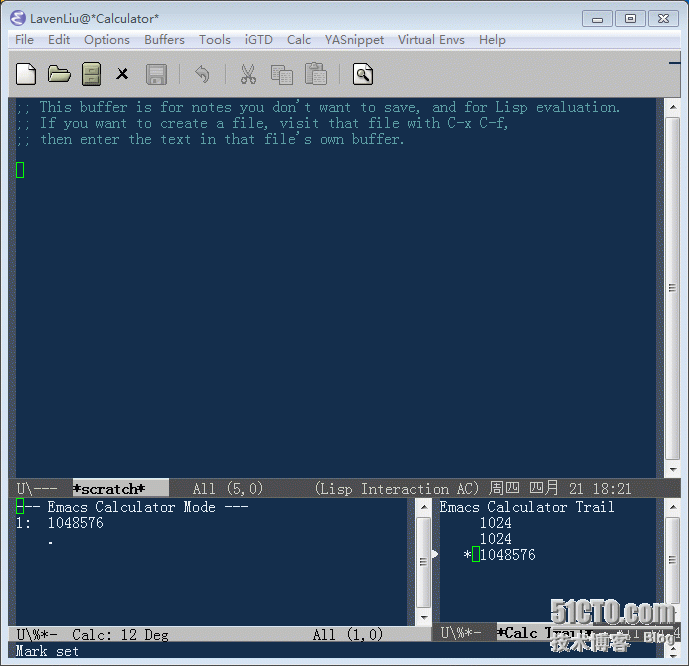Click the Calculator Trail scrollbar thumb
This screenshot has width=689, height=666.
pos(673,560)
